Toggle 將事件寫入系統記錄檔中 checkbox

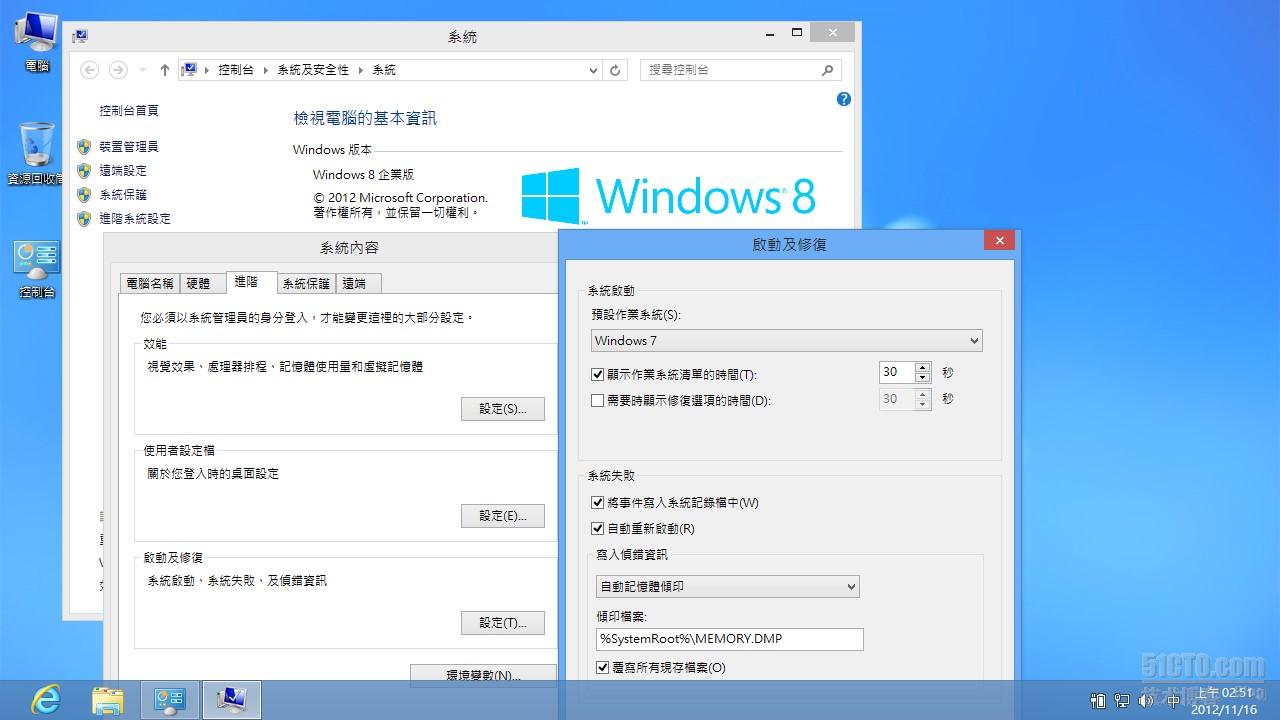(x=598, y=503)
